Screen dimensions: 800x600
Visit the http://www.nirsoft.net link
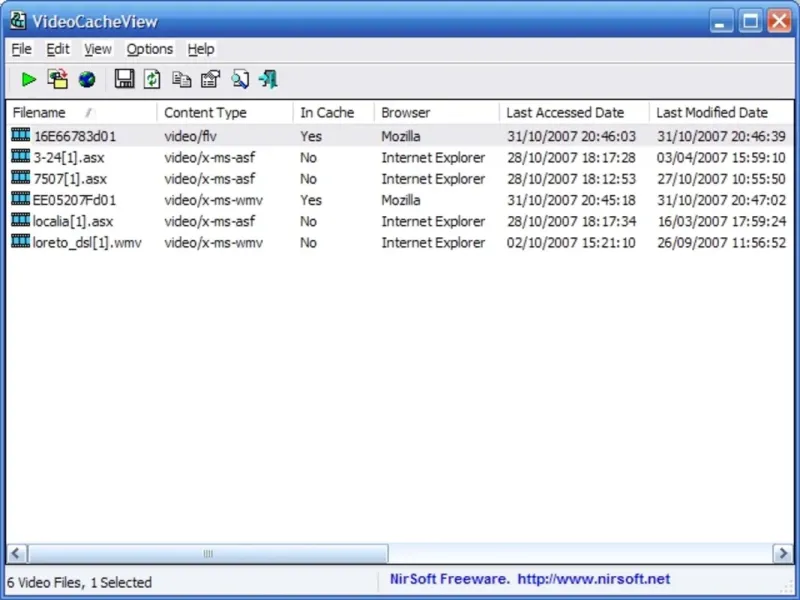(x=593, y=579)
